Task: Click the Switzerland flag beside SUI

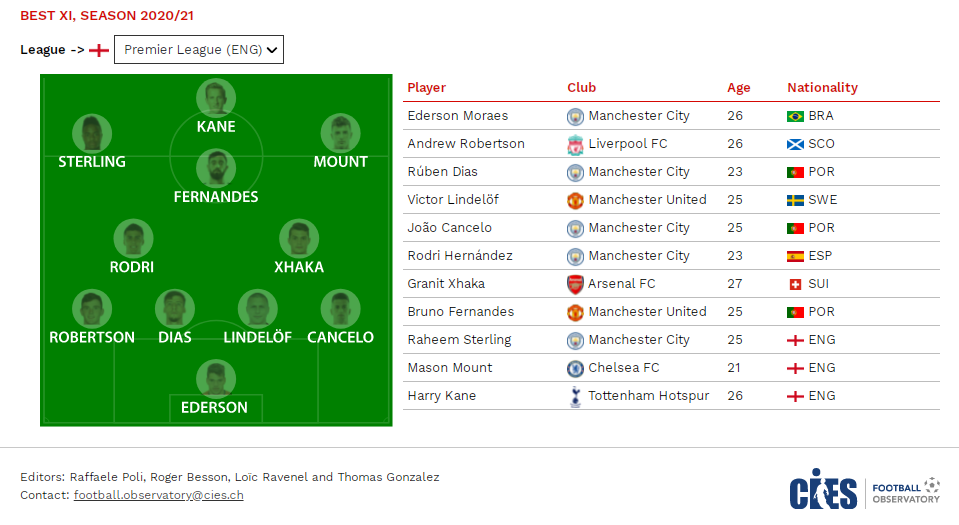Action: click(x=795, y=285)
